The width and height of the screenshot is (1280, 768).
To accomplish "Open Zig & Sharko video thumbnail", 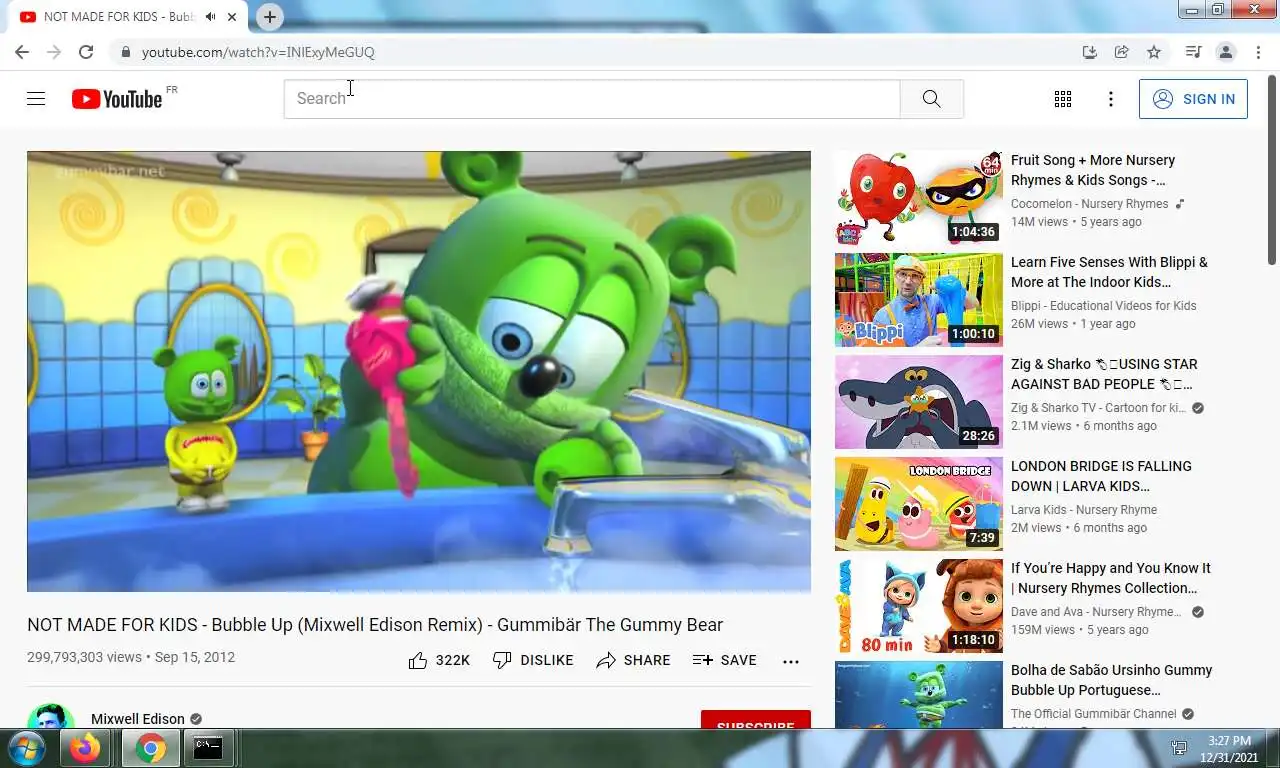I will [919, 402].
